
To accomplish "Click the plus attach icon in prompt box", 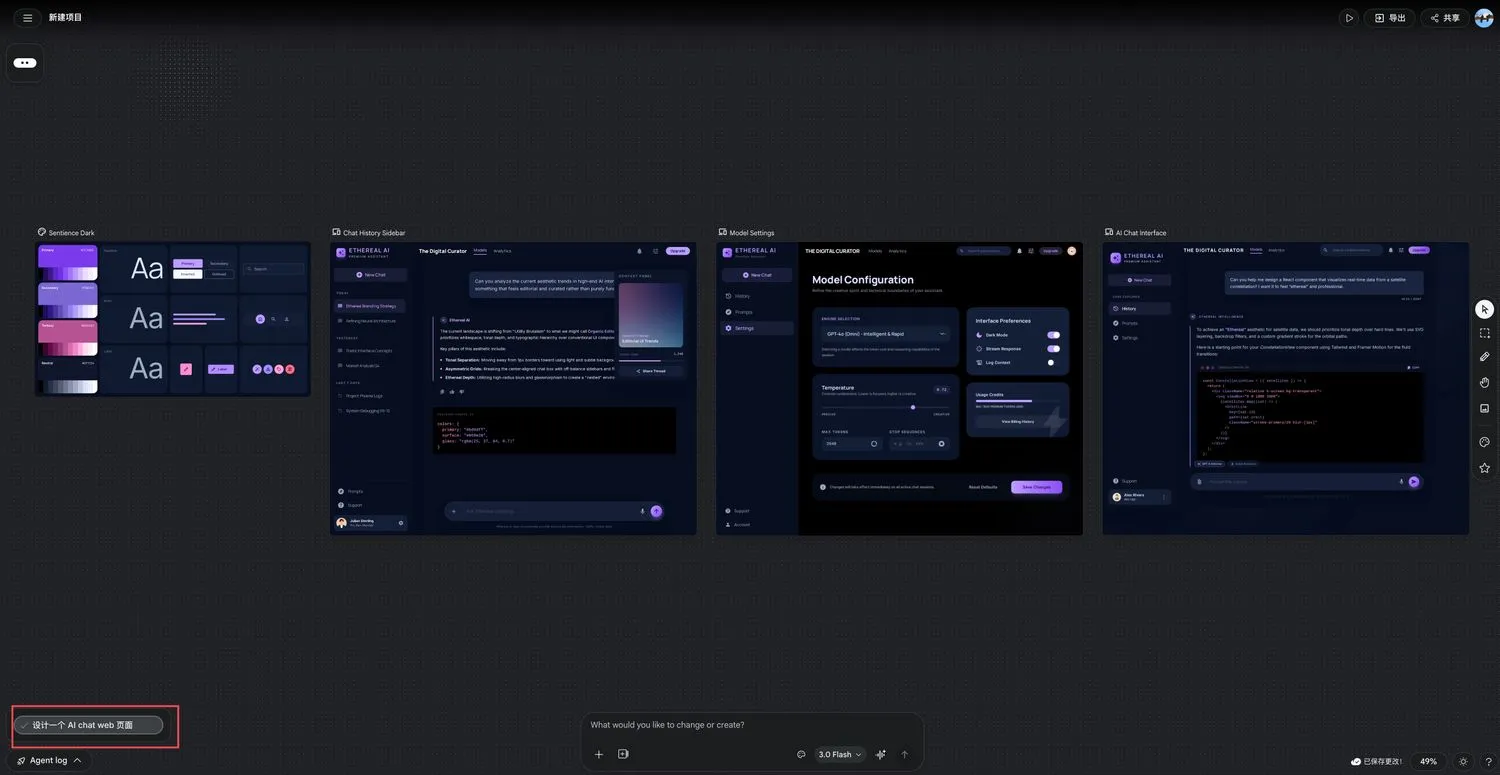I will pyautogui.click(x=599, y=754).
